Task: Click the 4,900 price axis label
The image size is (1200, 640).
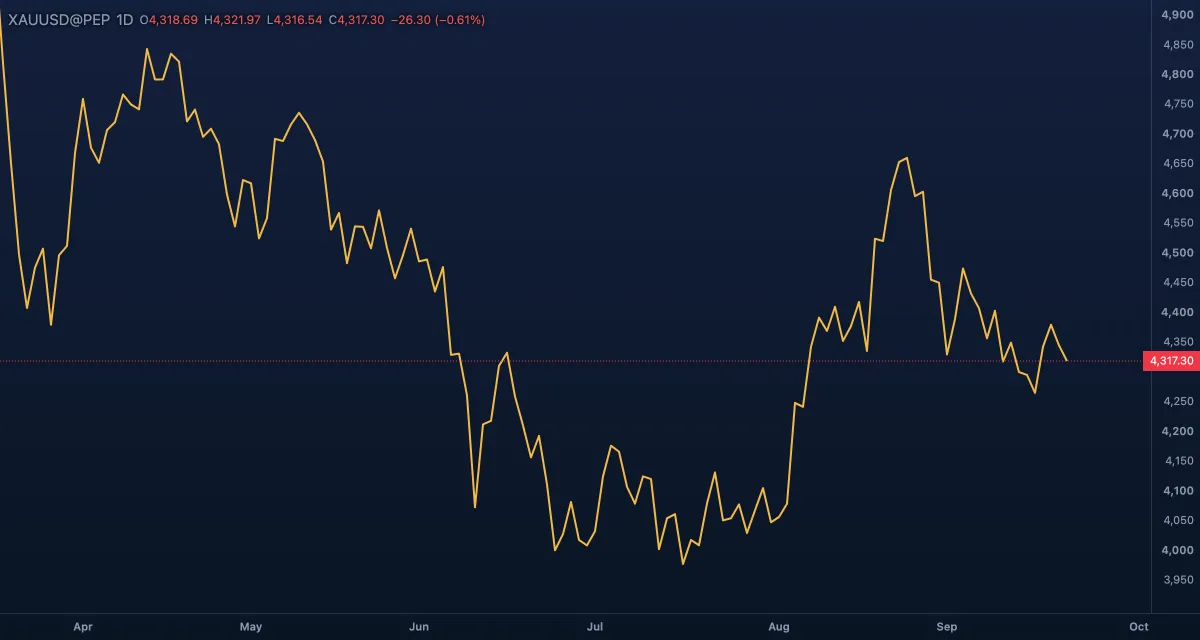Action: 1177,14
